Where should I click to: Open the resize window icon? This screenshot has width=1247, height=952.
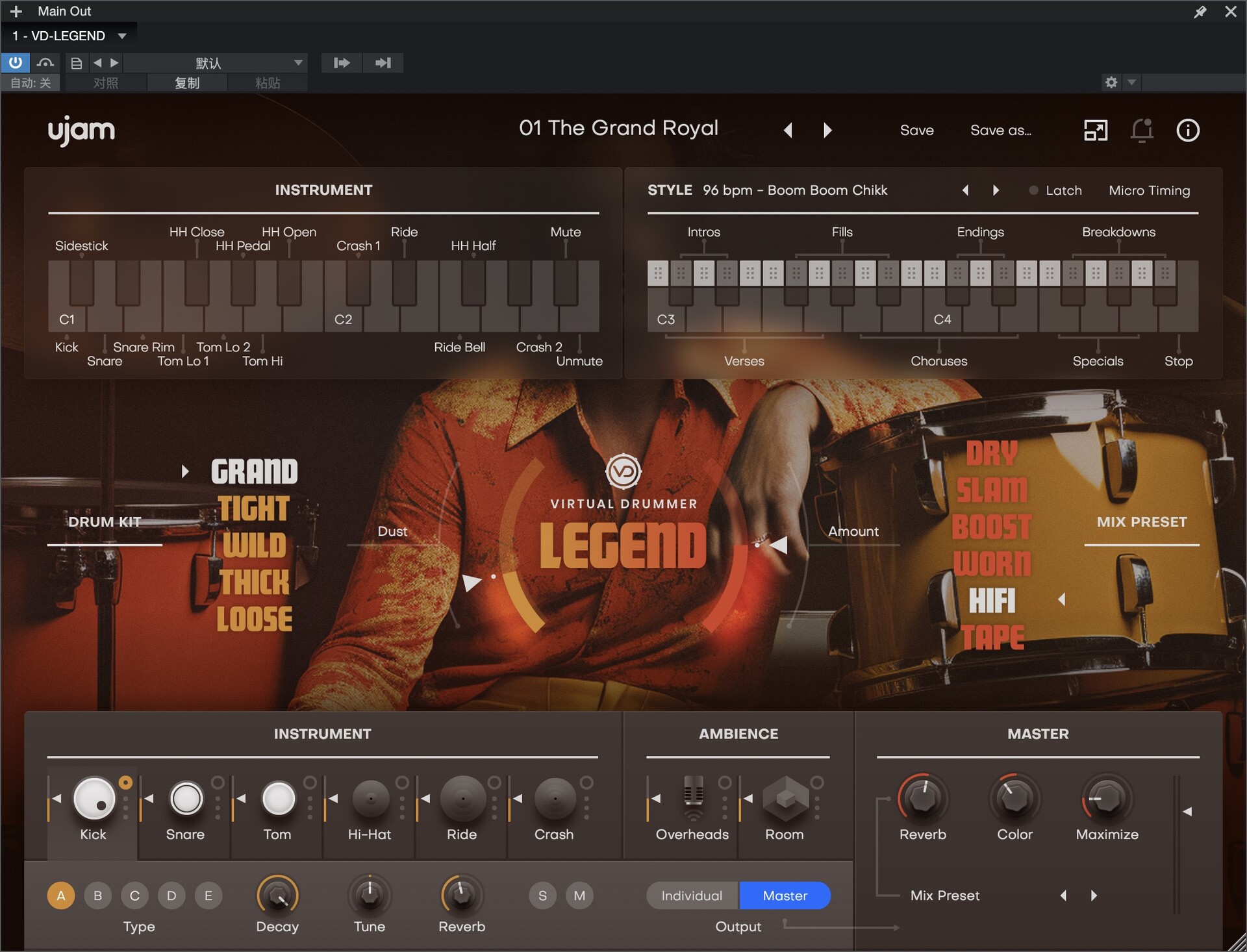point(1095,130)
